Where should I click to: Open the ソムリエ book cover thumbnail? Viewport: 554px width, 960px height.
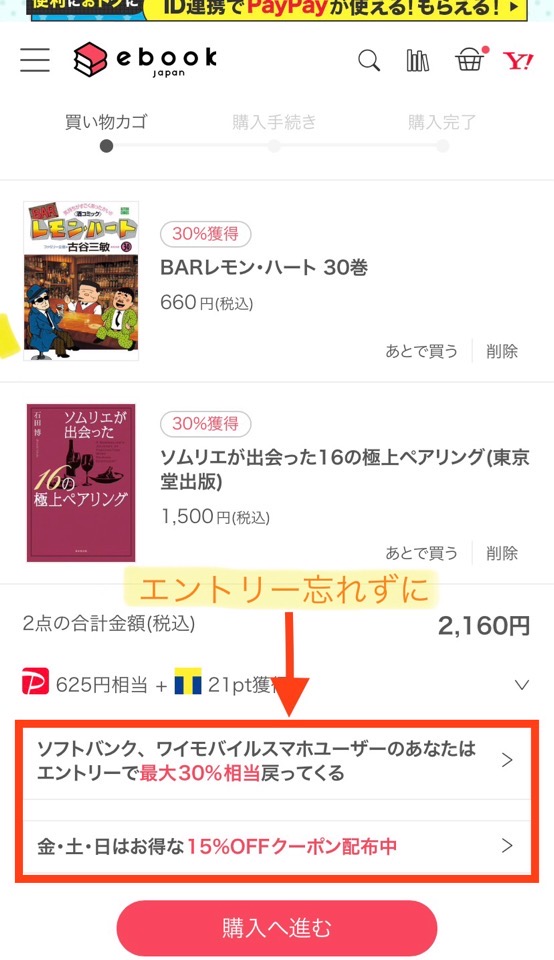[x=81, y=482]
